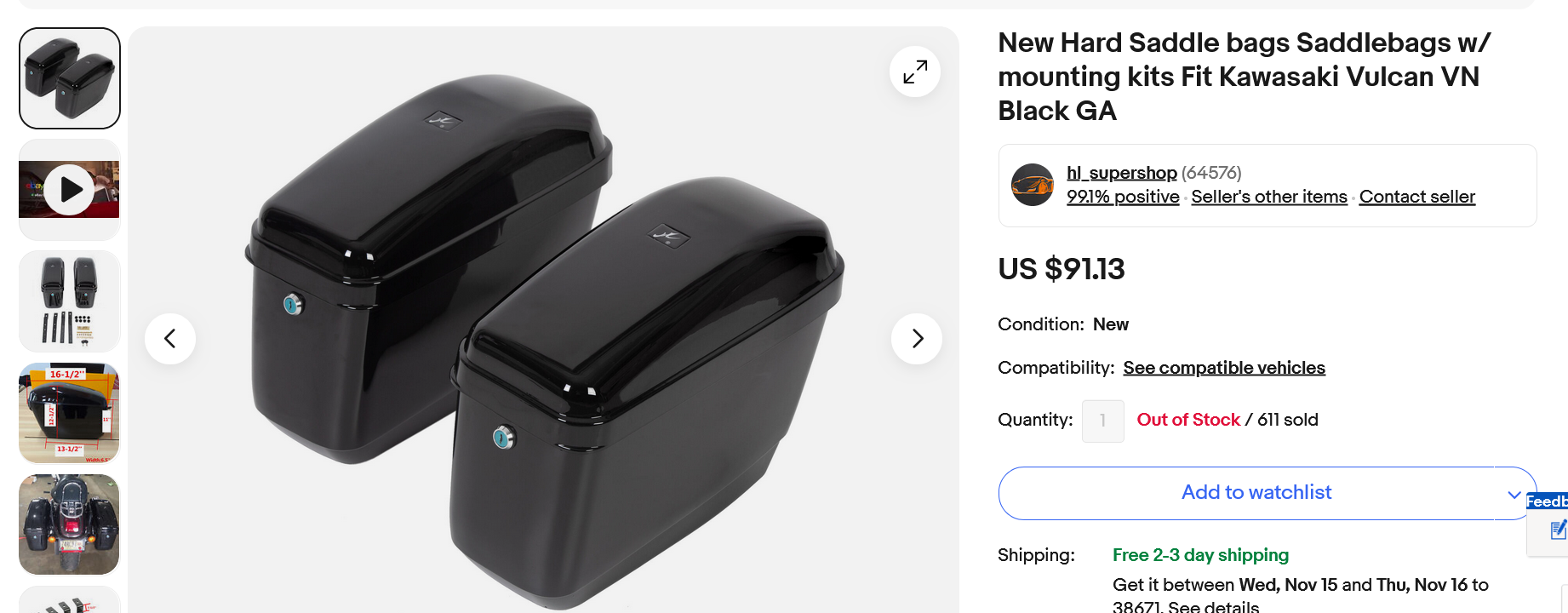Image resolution: width=1568 pixels, height=613 pixels.
Task: Expand the watchlist dropdown arrow
Action: pyautogui.click(x=1514, y=494)
